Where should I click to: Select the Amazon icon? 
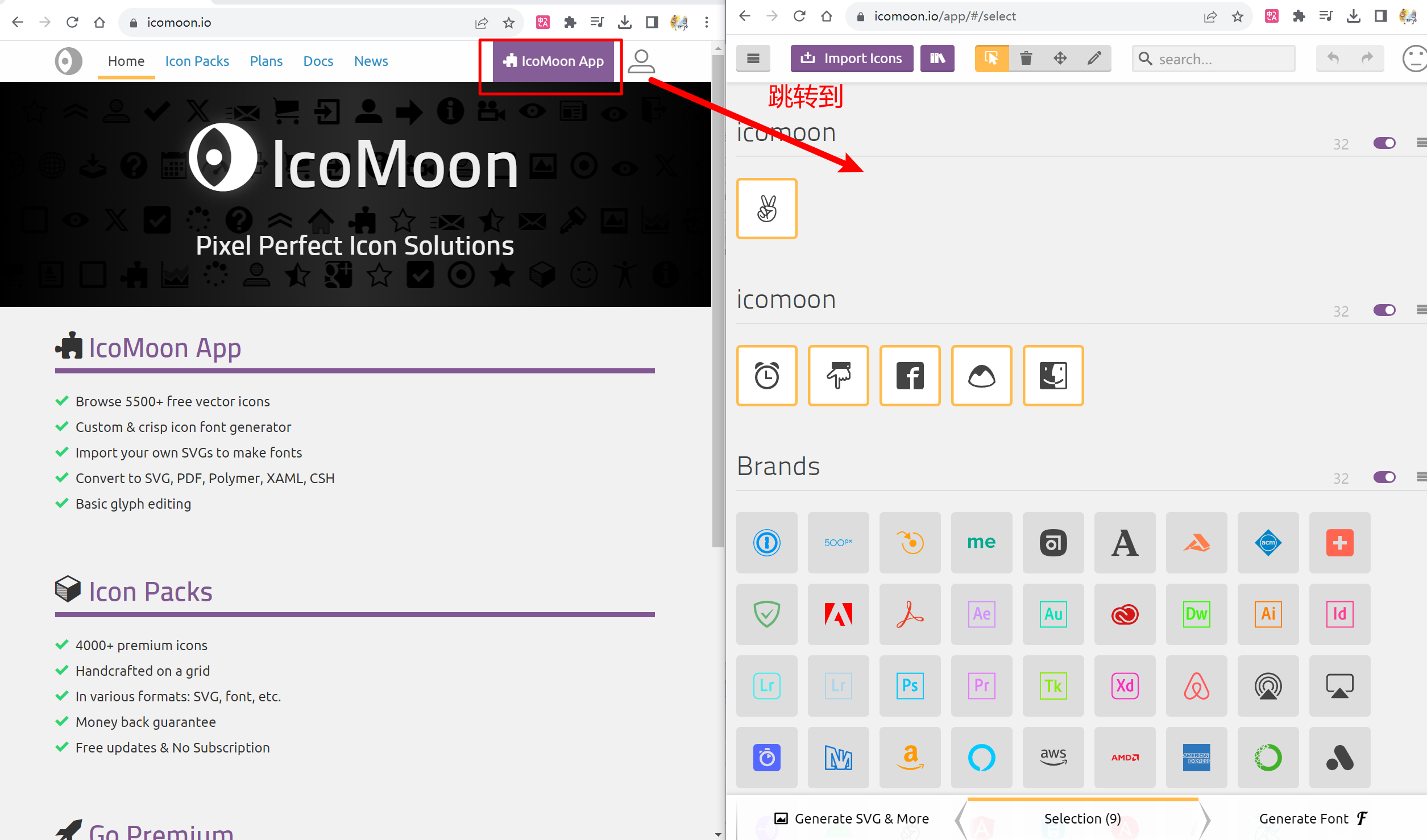910,758
